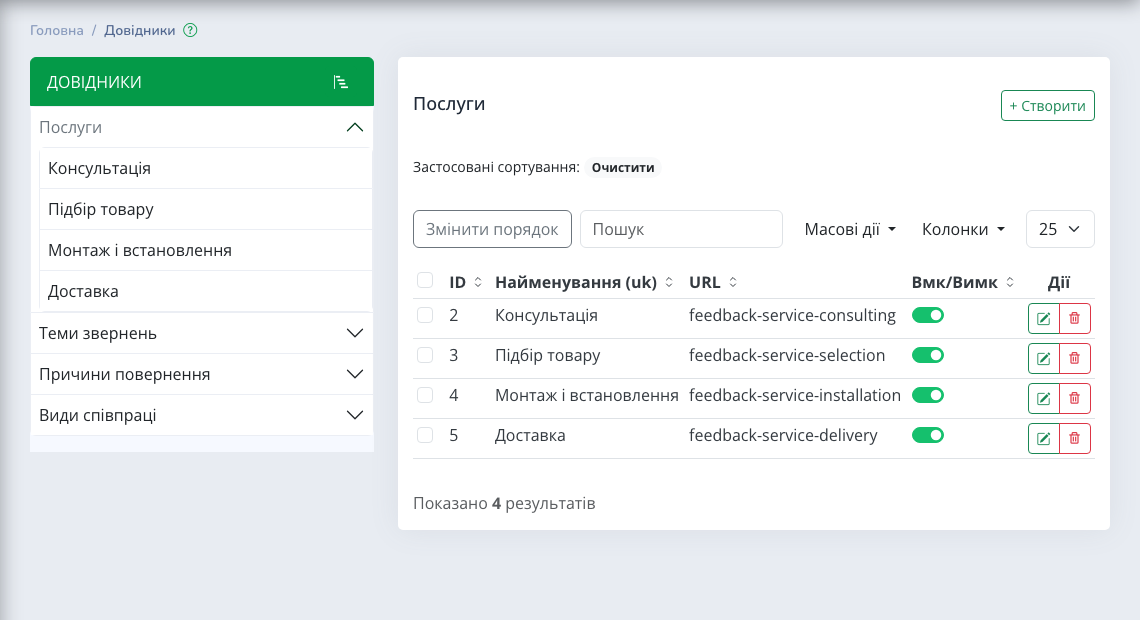Edit the Консультація row
Image resolution: width=1140 pixels, height=620 pixels.
pos(1043,318)
